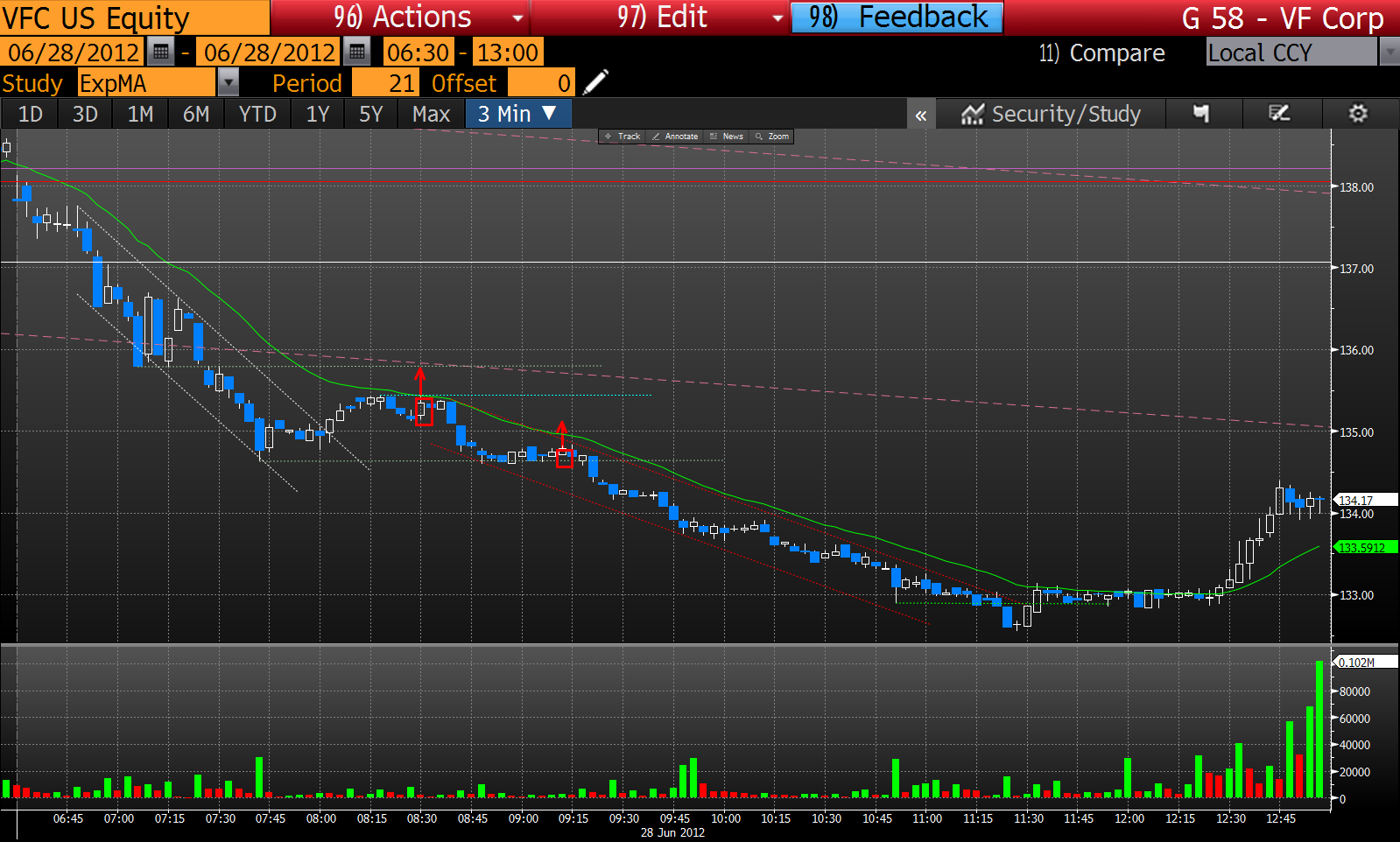
Task: Click the G 58 - VF Corp title
Action: (1282, 18)
